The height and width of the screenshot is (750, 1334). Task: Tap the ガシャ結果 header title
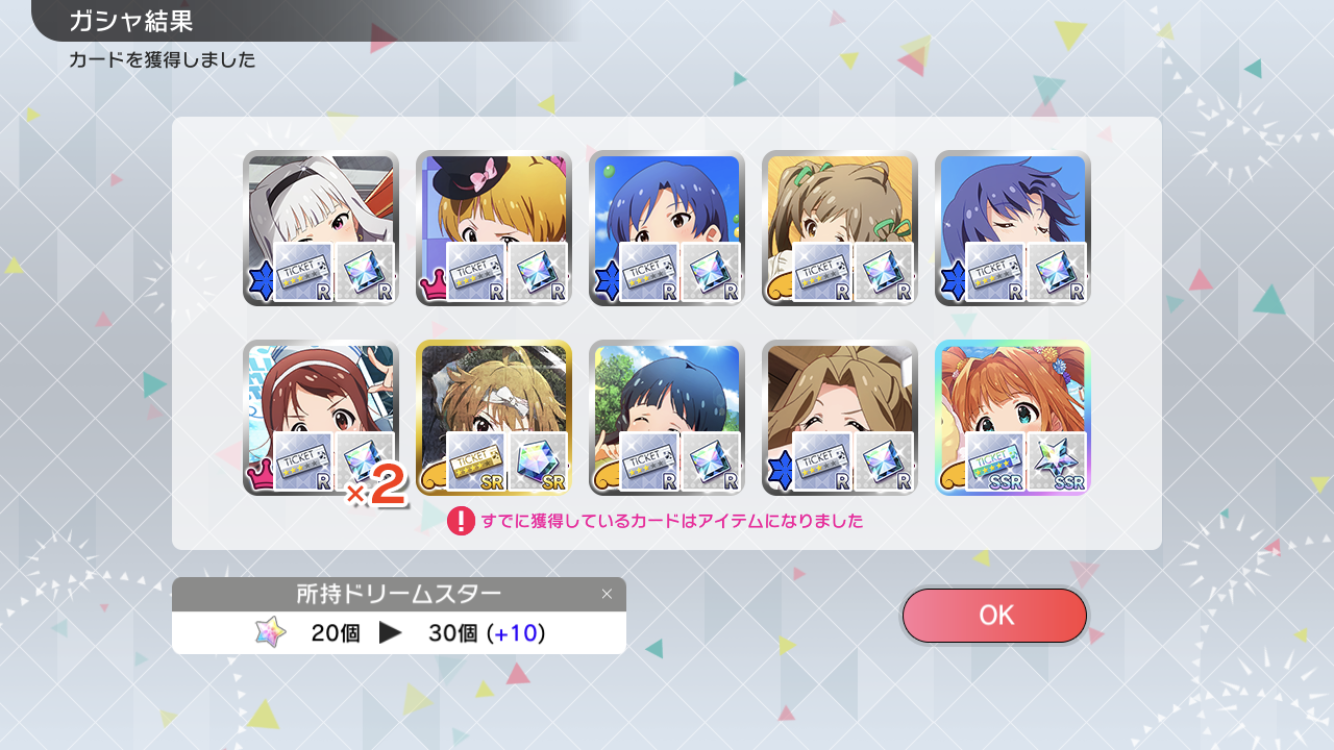(131, 20)
